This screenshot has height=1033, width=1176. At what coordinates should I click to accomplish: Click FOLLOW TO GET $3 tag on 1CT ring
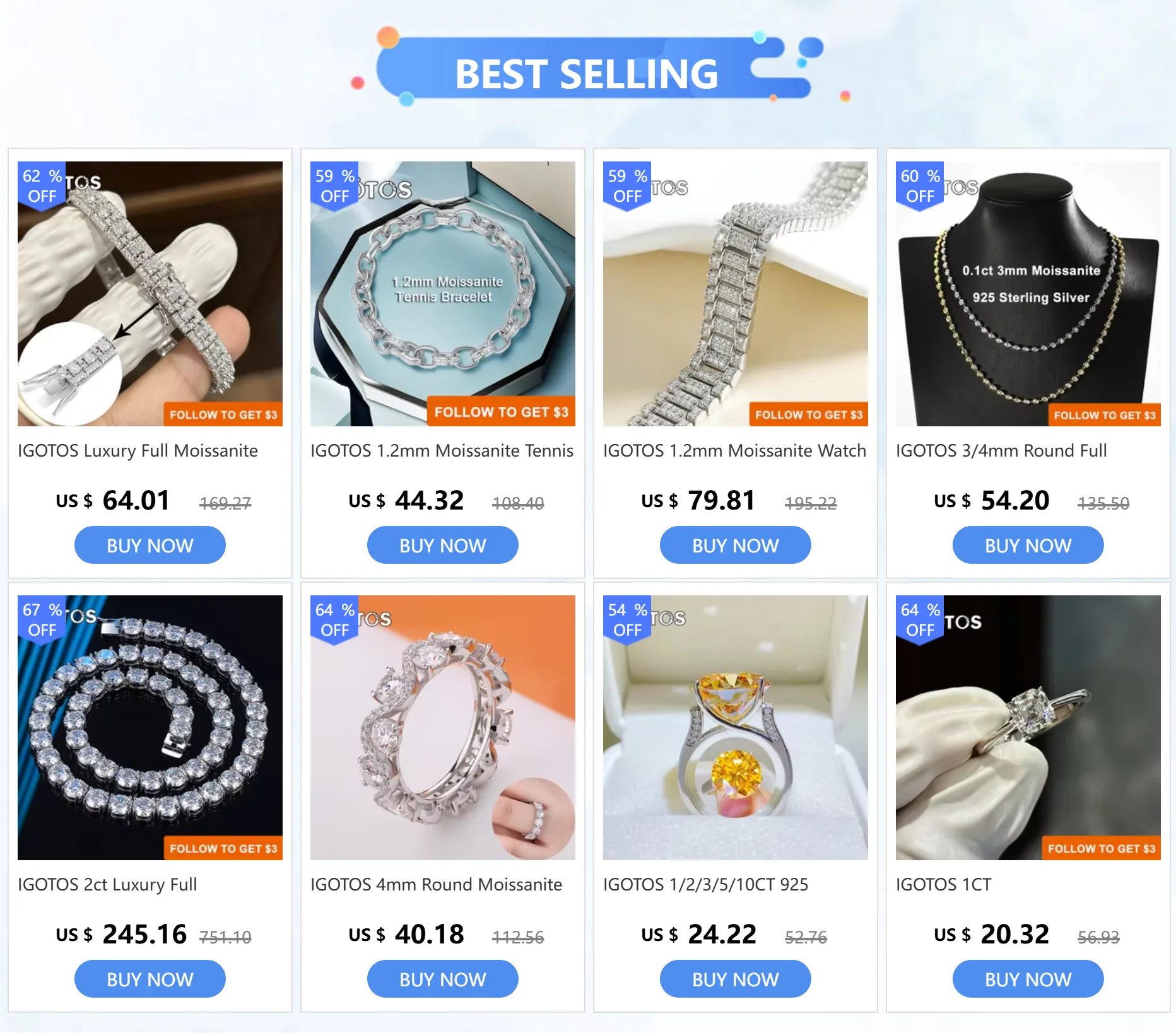pos(1101,848)
